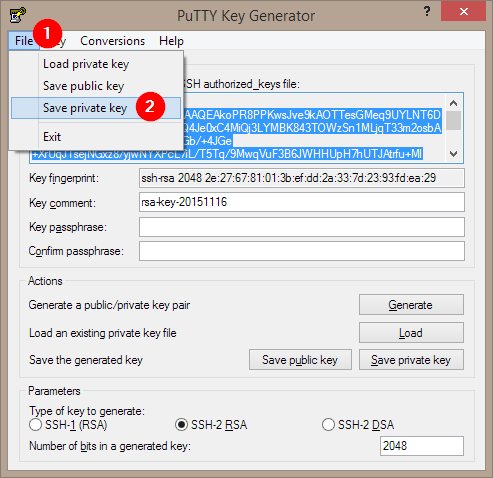Click 'Type of key to generate:' label
This screenshot has height=478, width=493.
(87, 411)
